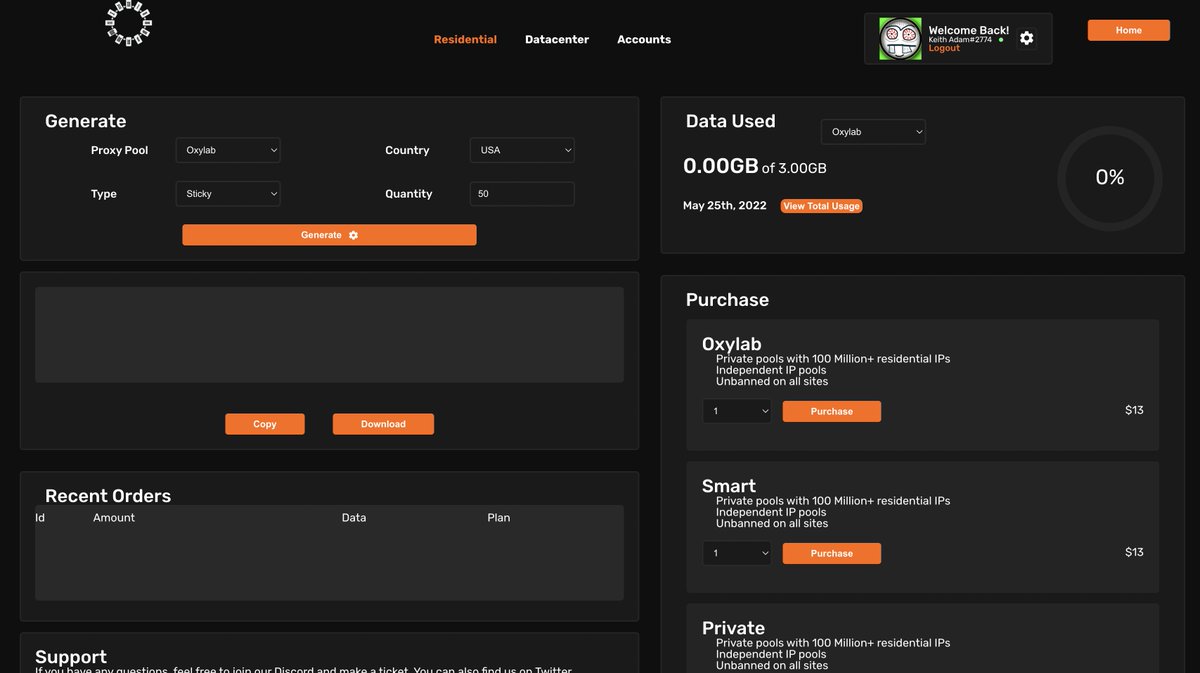Image resolution: width=1200 pixels, height=673 pixels.
Task: Click the Amount column header
Action: pyautogui.click(x=114, y=518)
